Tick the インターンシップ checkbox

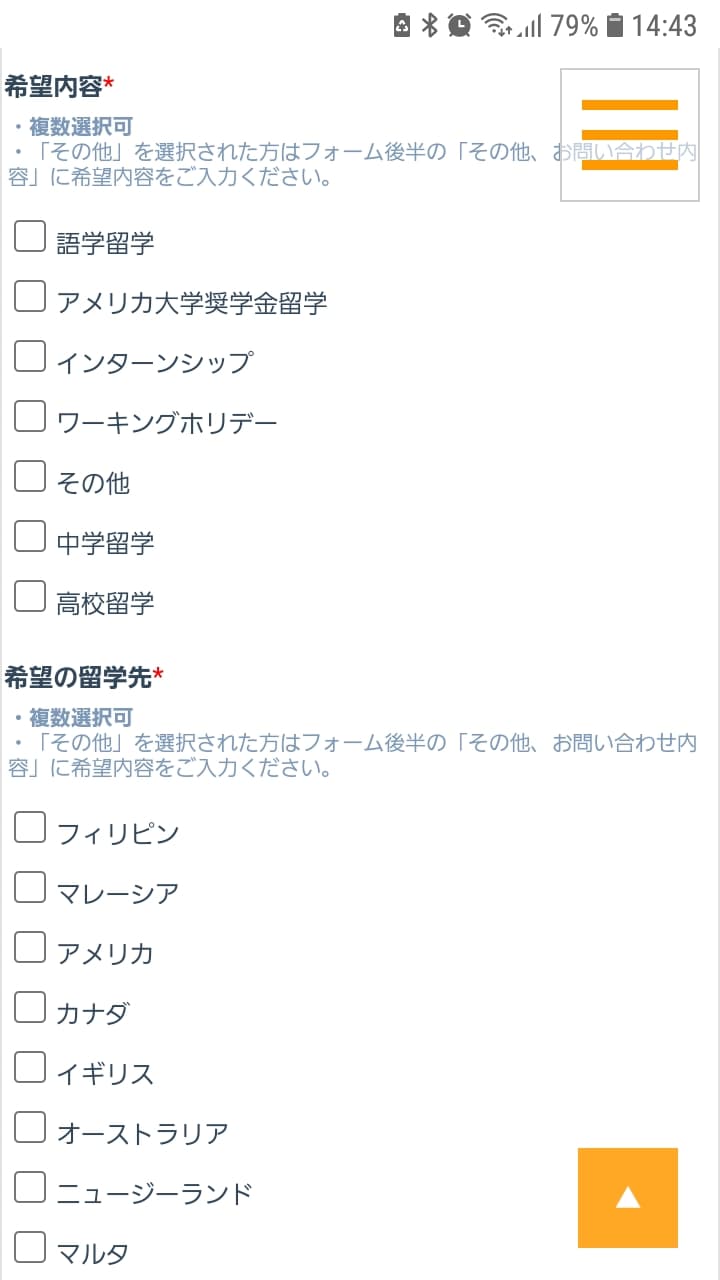pyautogui.click(x=30, y=357)
